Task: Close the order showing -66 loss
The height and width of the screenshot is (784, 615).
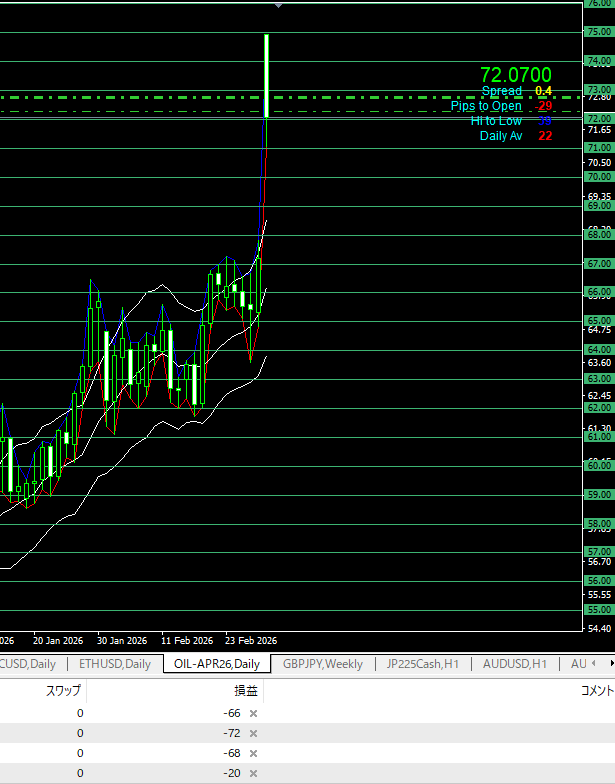Action: [x=253, y=713]
